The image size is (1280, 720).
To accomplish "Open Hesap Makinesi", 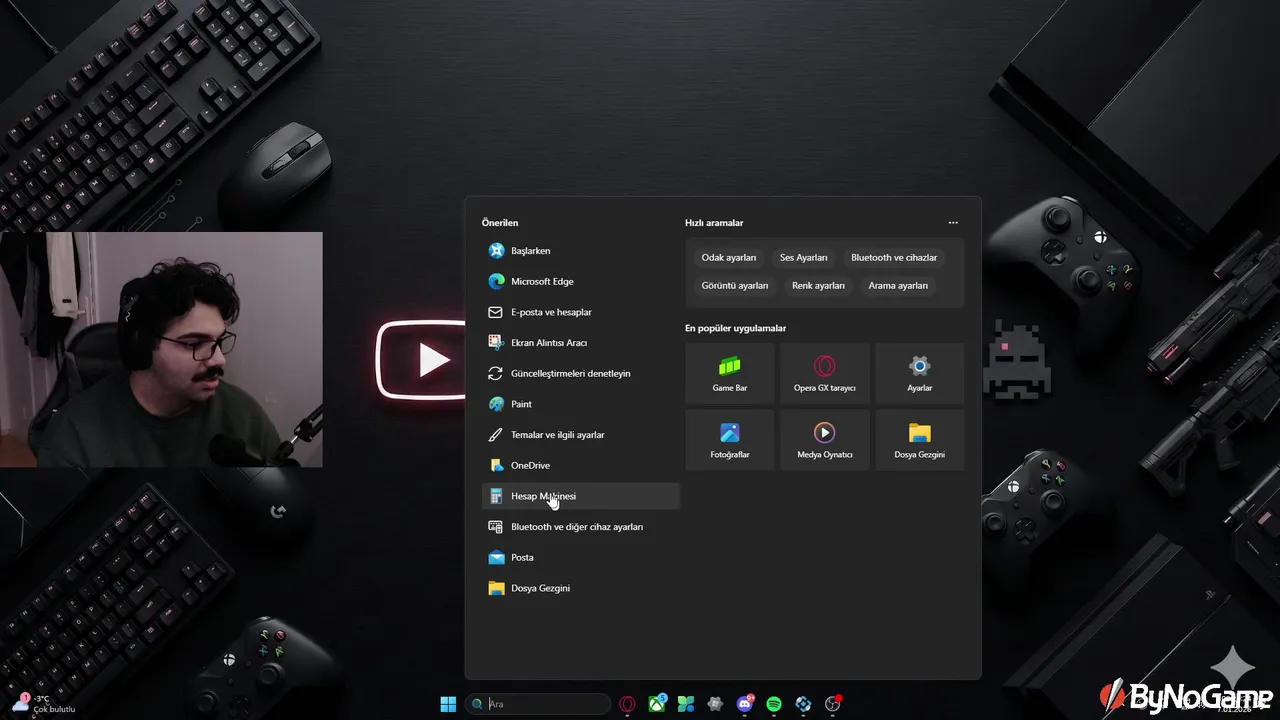I will click(x=580, y=496).
